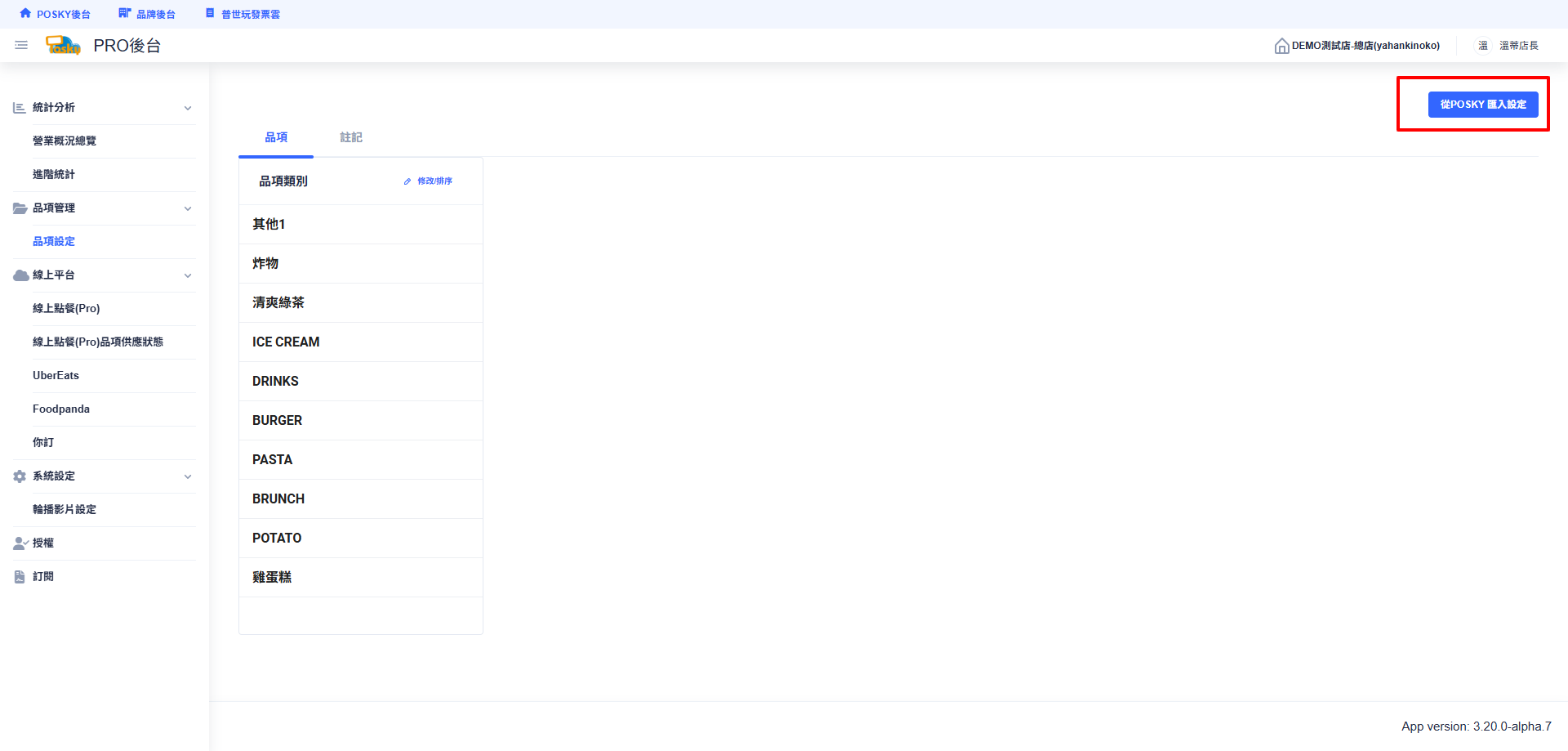Click the PRO後台 title text
The image size is (1568, 751).
tap(127, 46)
